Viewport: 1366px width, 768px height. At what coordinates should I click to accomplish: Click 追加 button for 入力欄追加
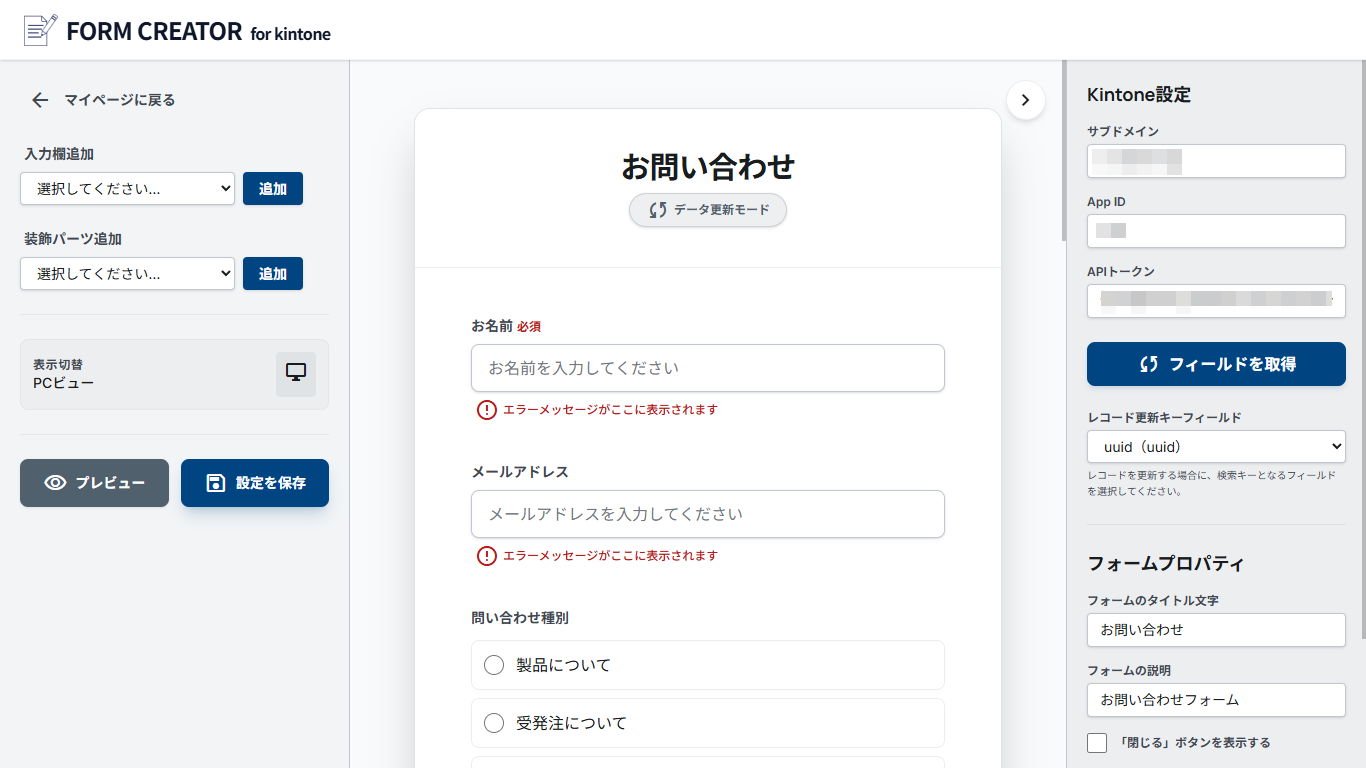tap(273, 188)
